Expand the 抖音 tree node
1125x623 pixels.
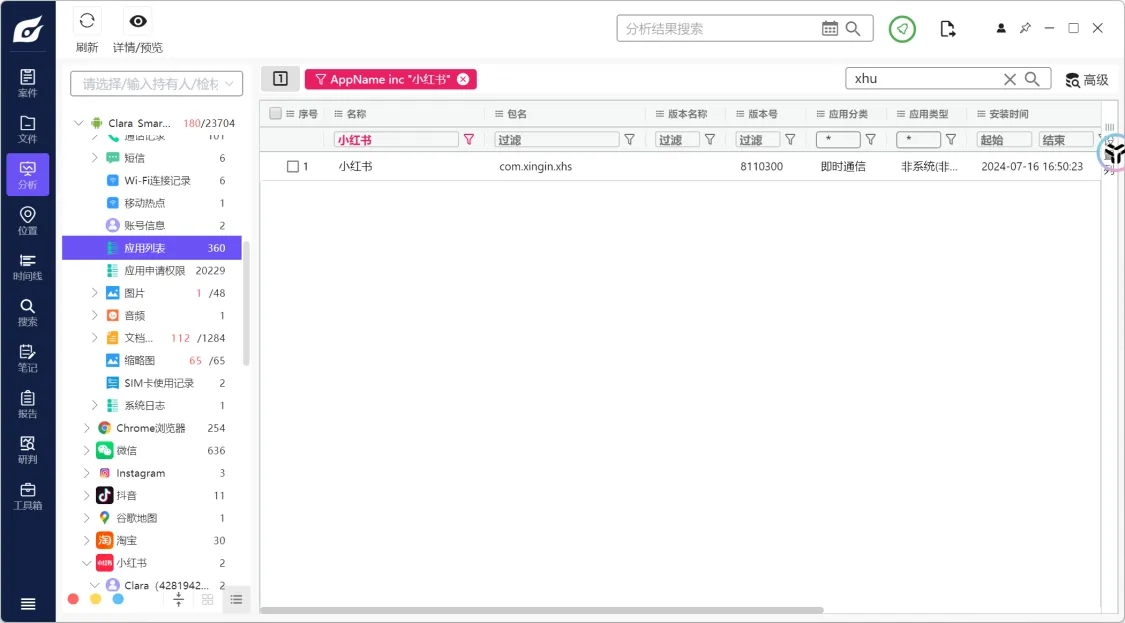click(87, 495)
